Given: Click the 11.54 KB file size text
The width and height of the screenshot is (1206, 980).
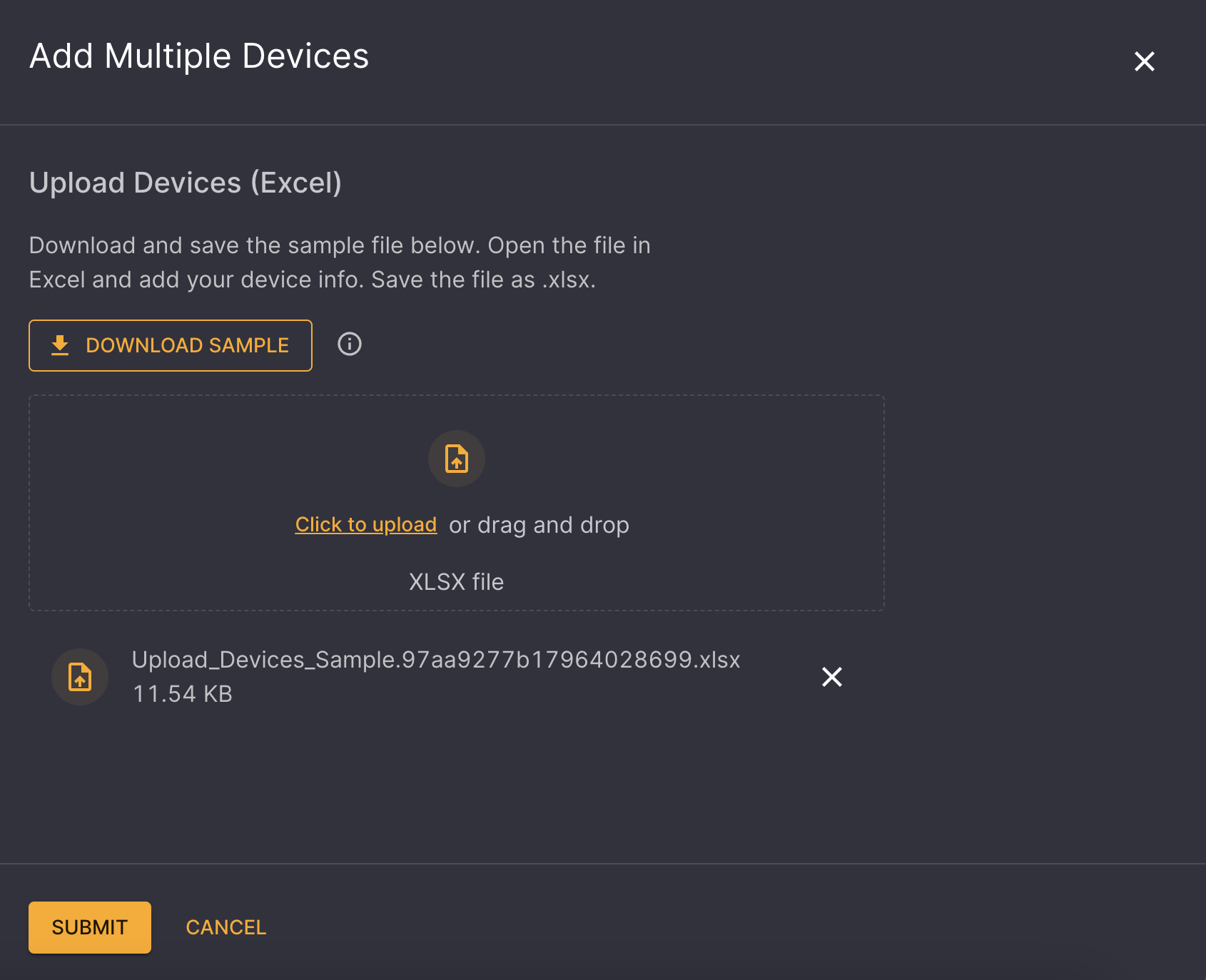Looking at the screenshot, I should tap(183, 694).
